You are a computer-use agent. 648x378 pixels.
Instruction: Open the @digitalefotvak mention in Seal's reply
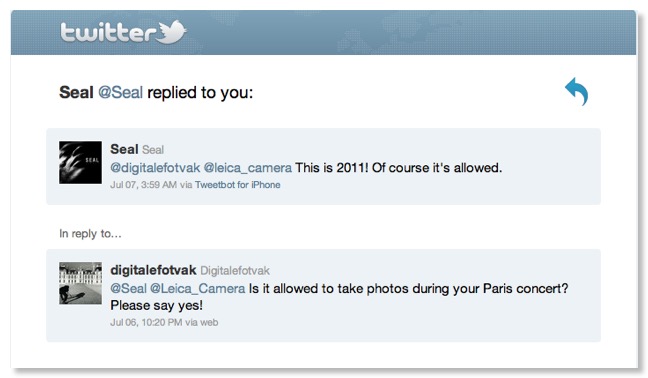[155, 168]
